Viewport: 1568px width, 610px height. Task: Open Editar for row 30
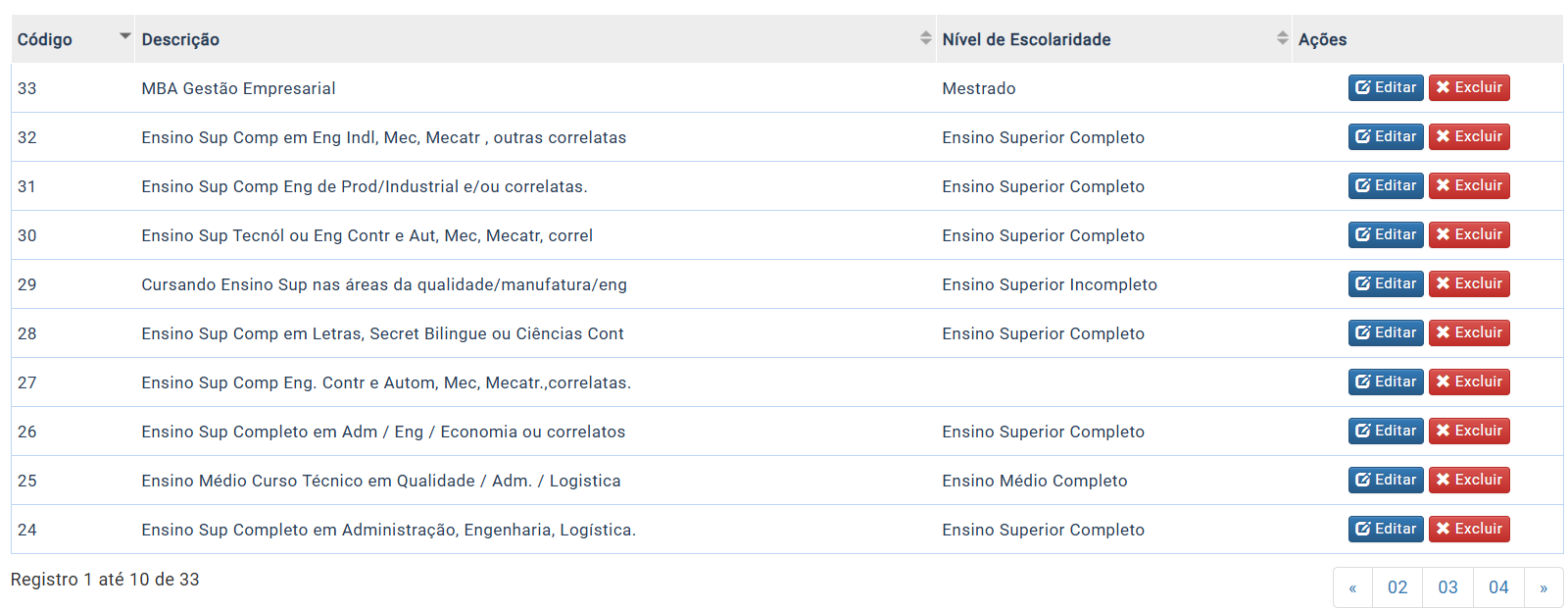[x=1386, y=234]
